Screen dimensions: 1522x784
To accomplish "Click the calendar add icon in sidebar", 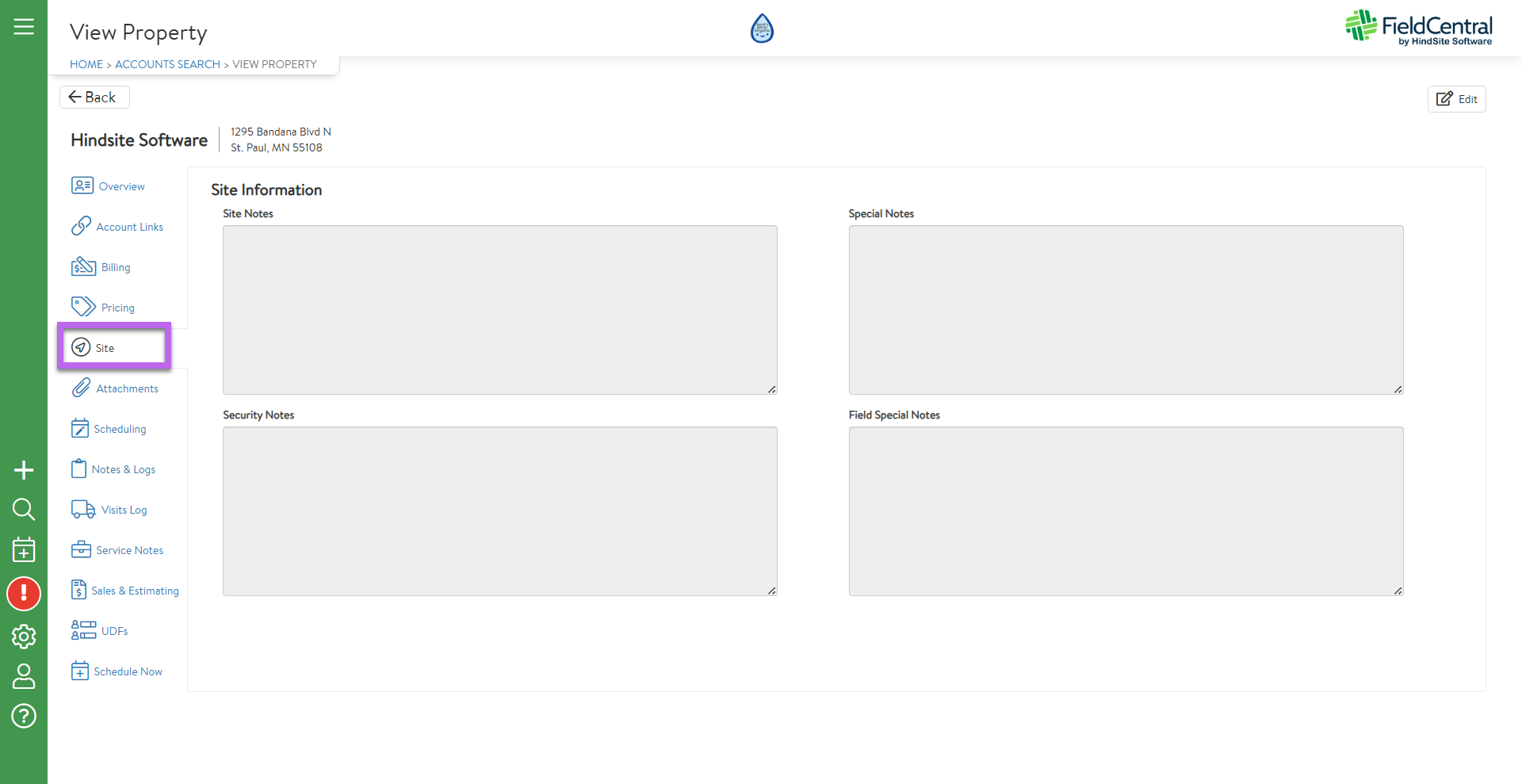I will (x=24, y=549).
